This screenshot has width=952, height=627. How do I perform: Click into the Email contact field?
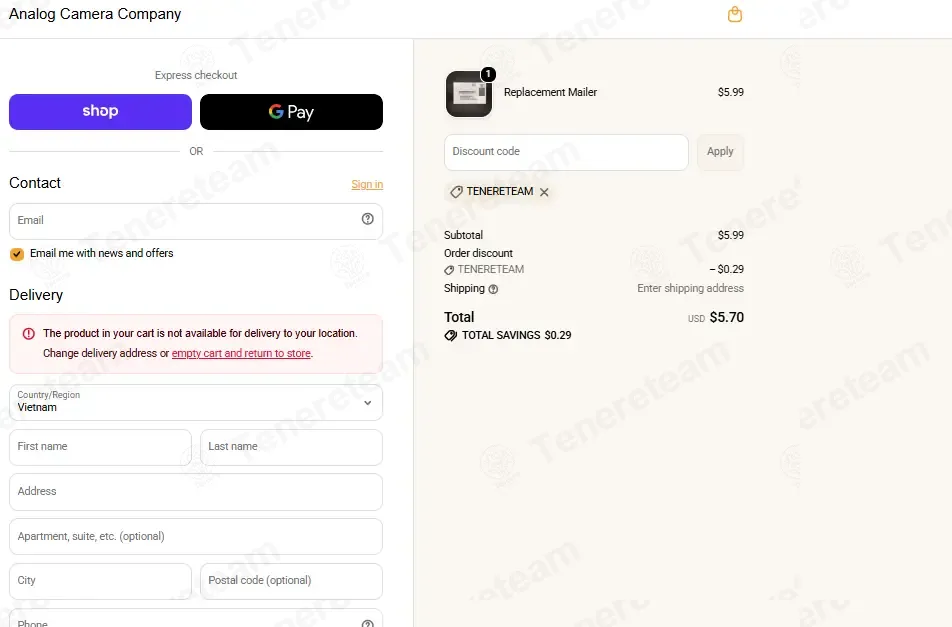[196, 221]
